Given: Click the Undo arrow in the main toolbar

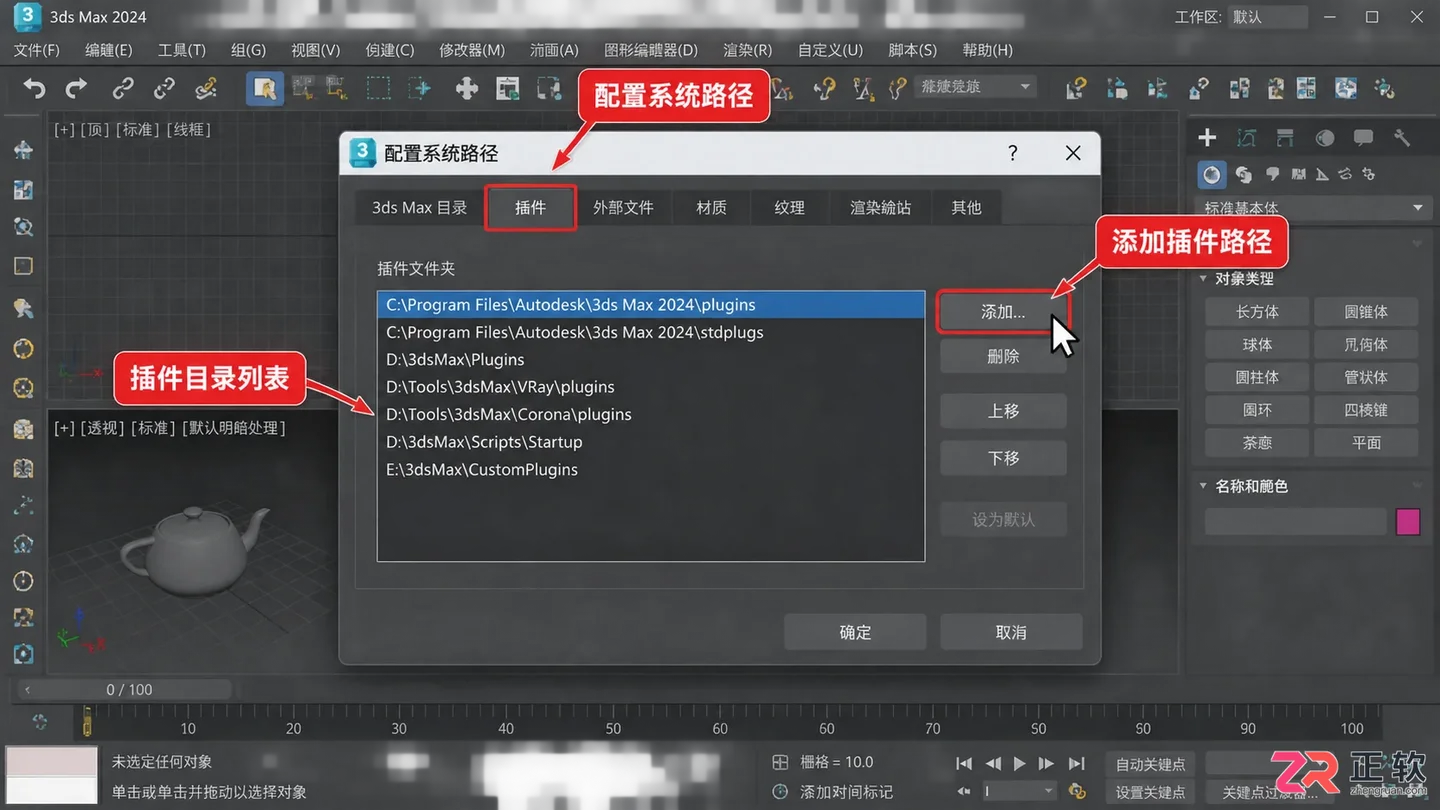Looking at the screenshot, I should [x=35, y=89].
